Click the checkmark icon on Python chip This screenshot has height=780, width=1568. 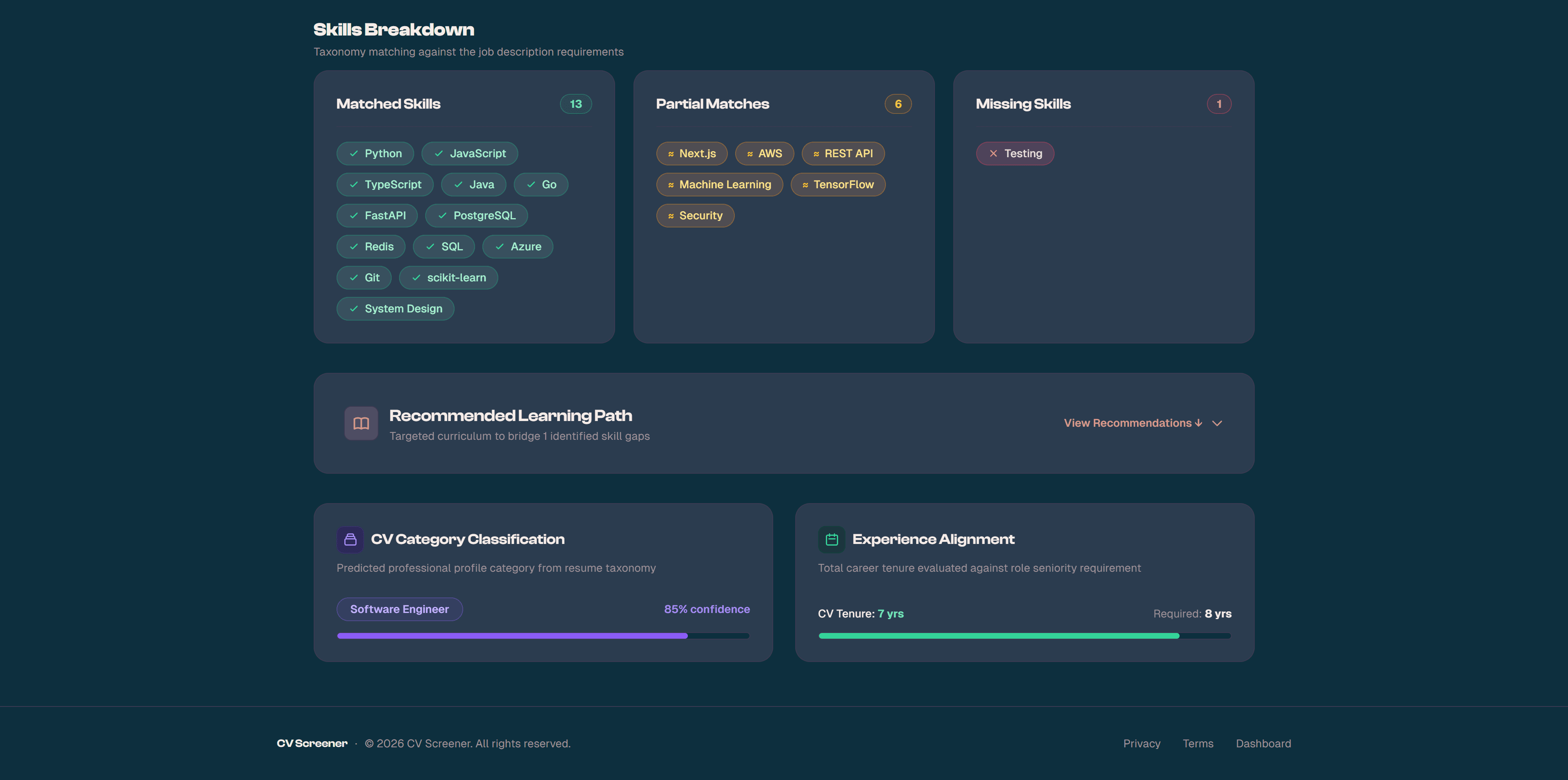coord(354,153)
